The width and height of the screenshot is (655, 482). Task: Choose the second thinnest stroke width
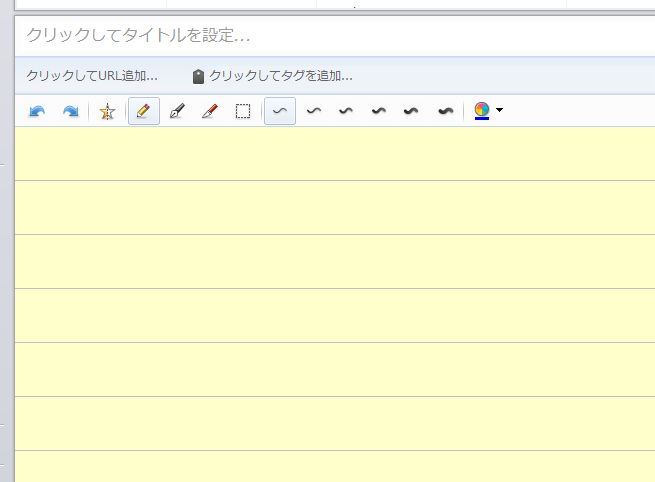314,111
